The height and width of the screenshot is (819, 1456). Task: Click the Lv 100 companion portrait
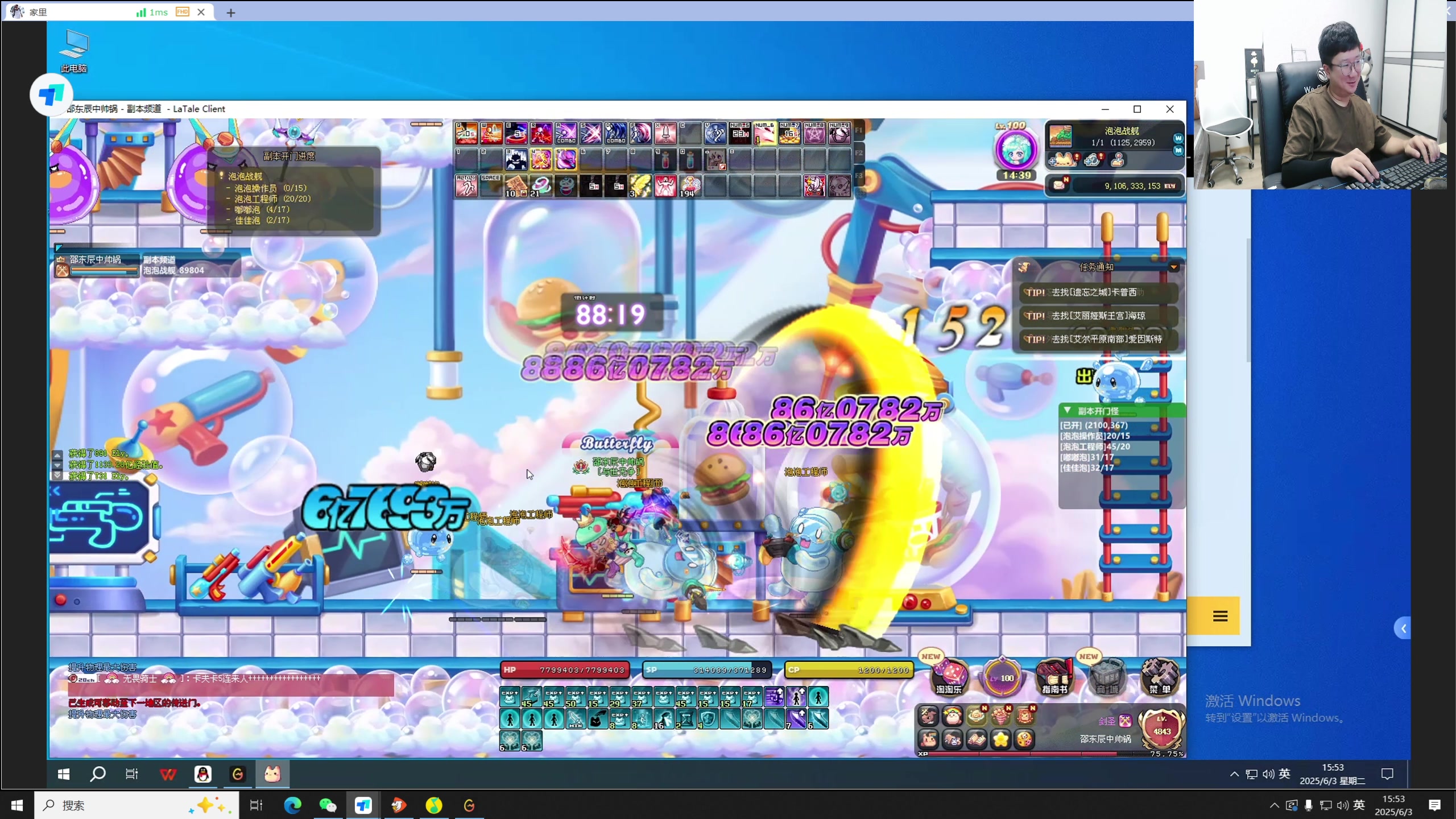coord(1016,149)
